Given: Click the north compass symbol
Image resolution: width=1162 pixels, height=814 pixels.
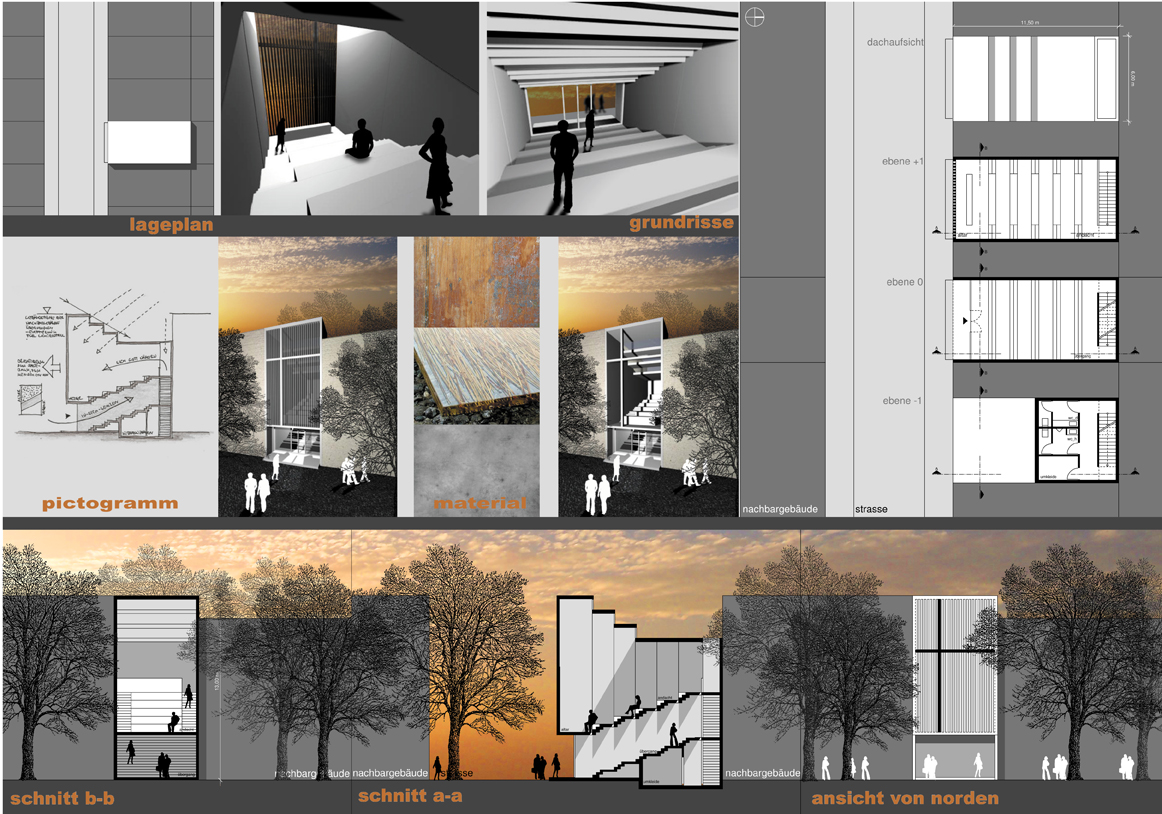Looking at the screenshot, I should pos(755,16).
